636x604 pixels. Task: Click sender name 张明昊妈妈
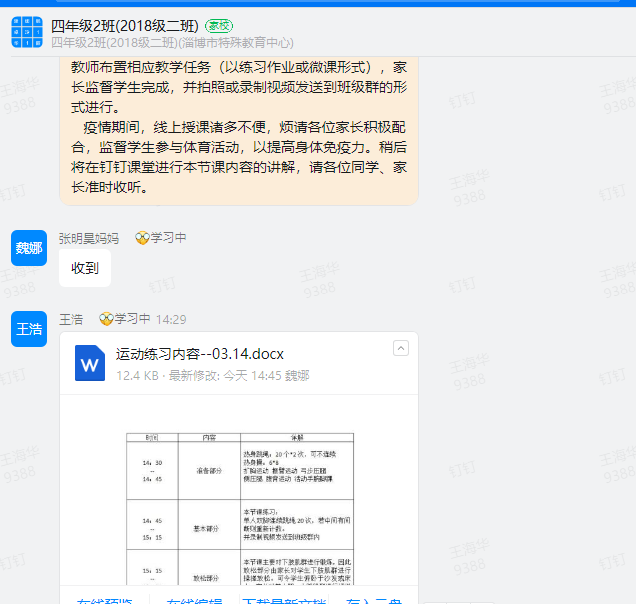(x=89, y=239)
